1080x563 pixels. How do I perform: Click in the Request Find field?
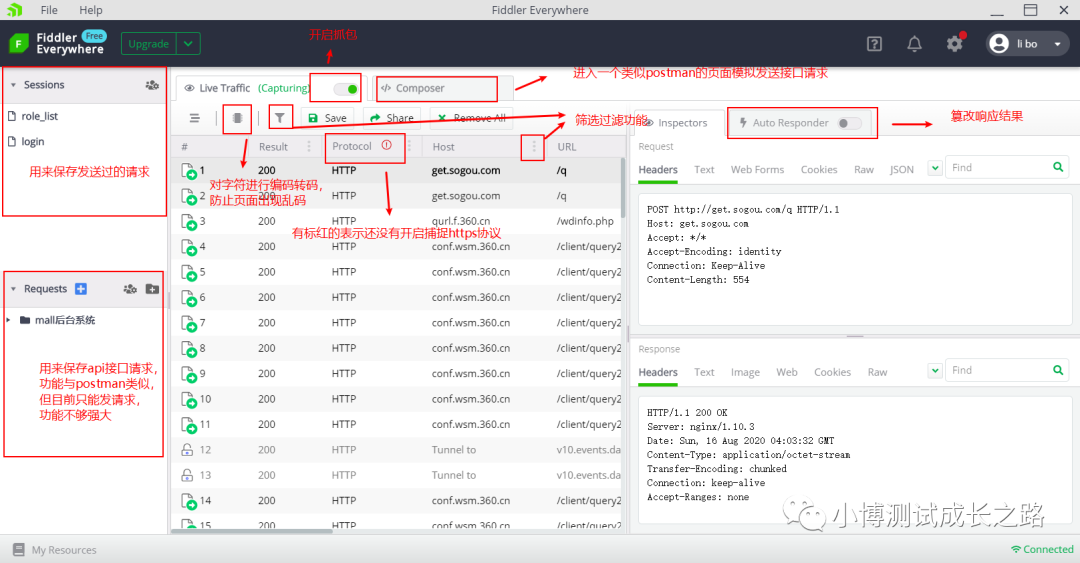[x=998, y=167]
